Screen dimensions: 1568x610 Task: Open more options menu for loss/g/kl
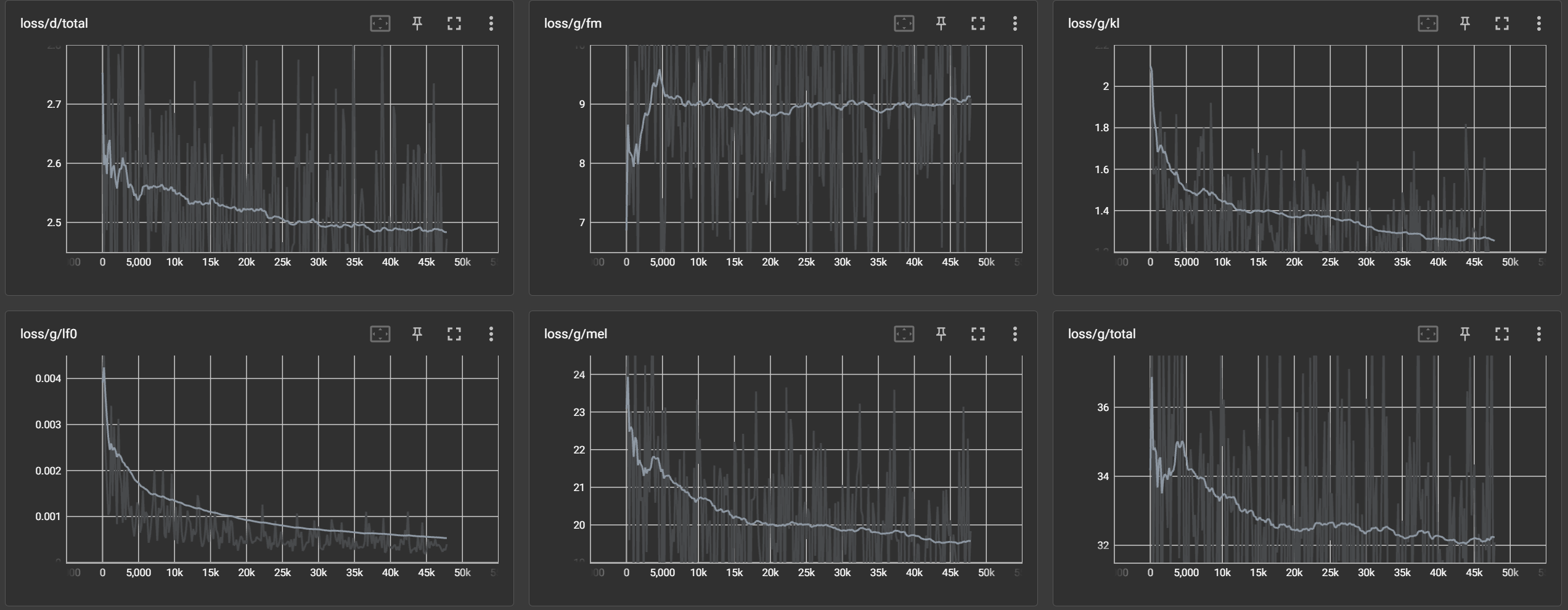[1539, 23]
